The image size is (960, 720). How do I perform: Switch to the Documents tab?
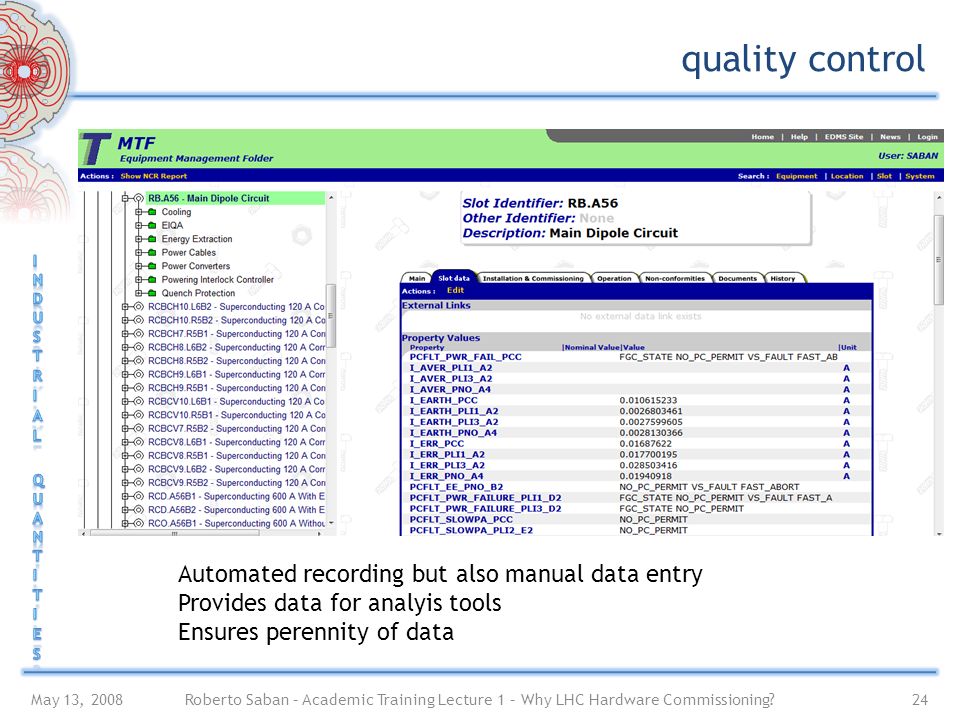coord(737,278)
